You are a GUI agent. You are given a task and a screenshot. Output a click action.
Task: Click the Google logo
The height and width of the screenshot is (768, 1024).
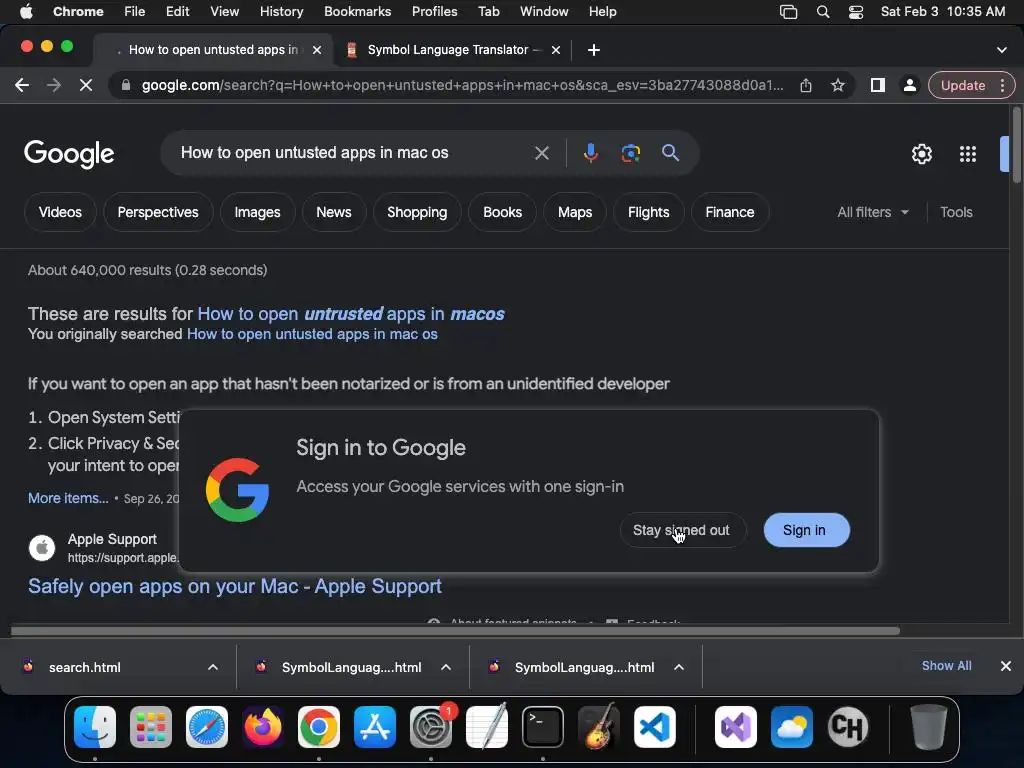[69, 154]
